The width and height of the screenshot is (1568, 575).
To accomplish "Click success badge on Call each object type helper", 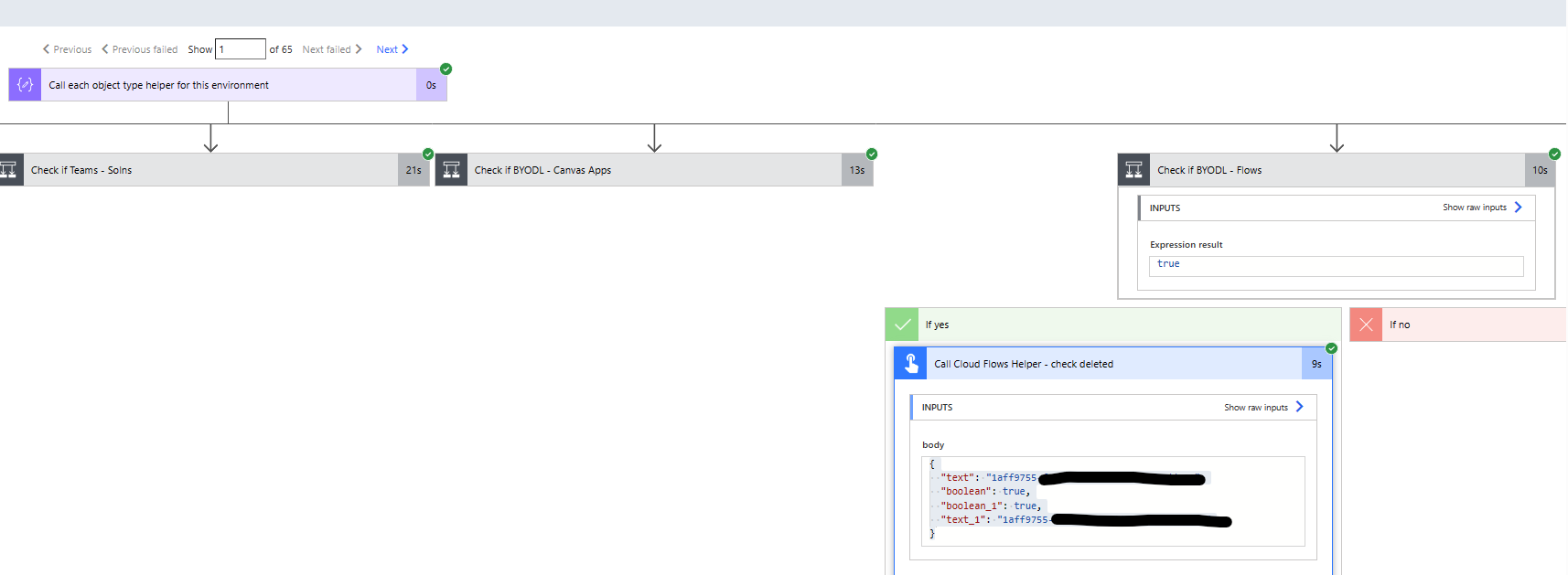I will pos(446,69).
